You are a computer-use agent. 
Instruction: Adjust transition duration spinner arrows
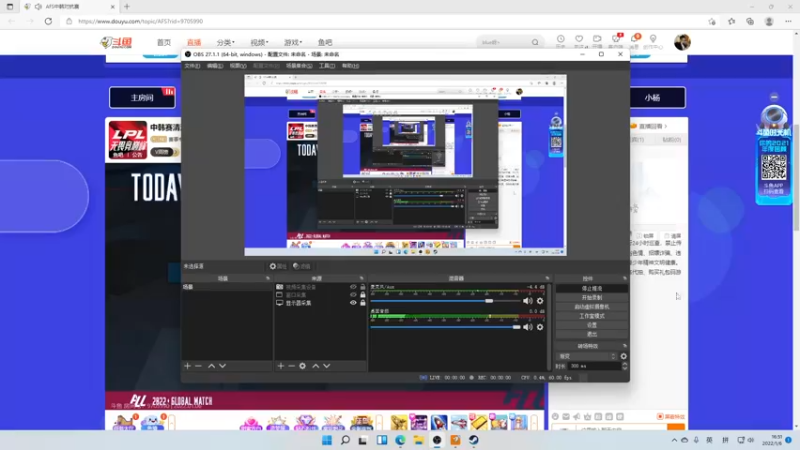[x=624, y=366]
